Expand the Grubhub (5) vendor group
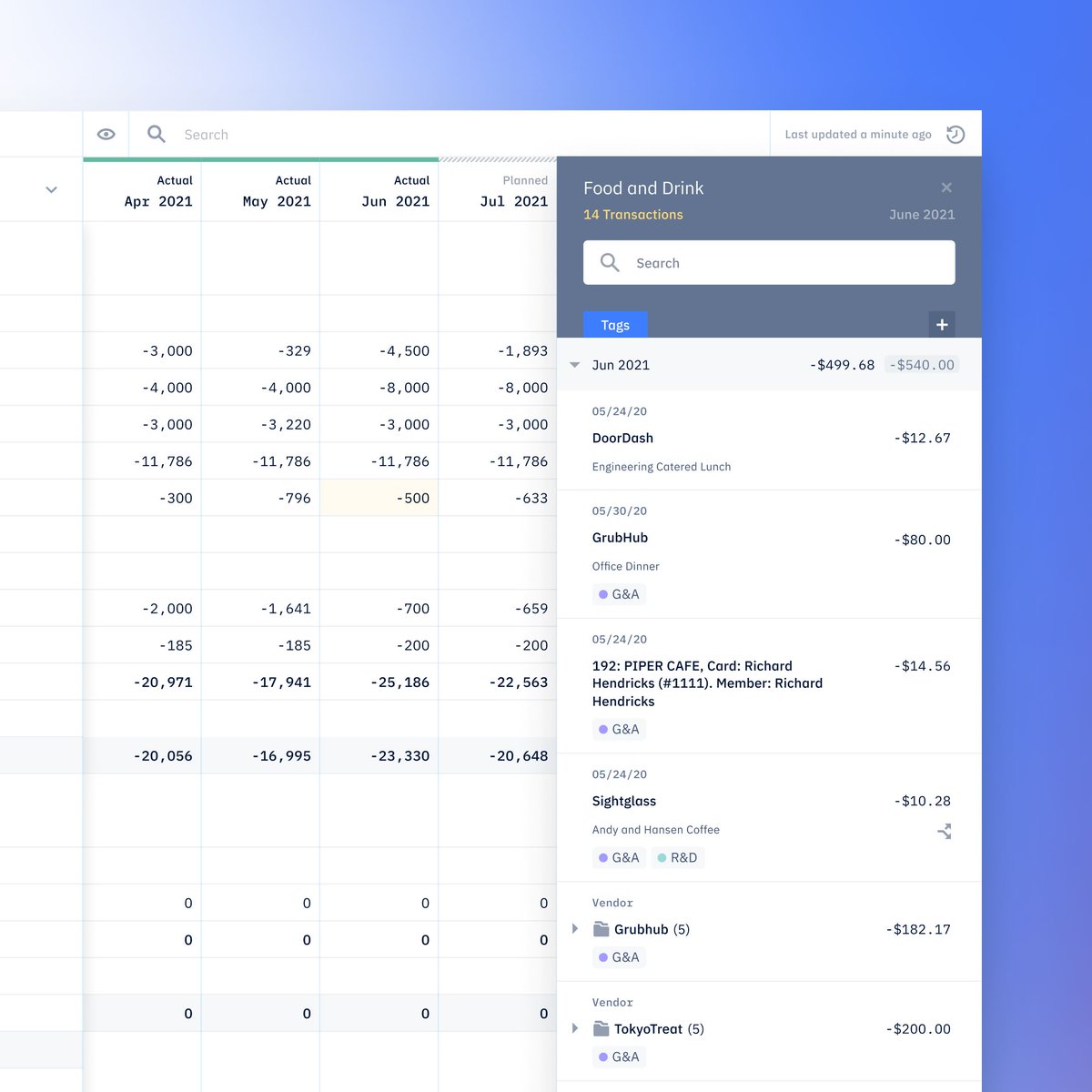 (575, 929)
